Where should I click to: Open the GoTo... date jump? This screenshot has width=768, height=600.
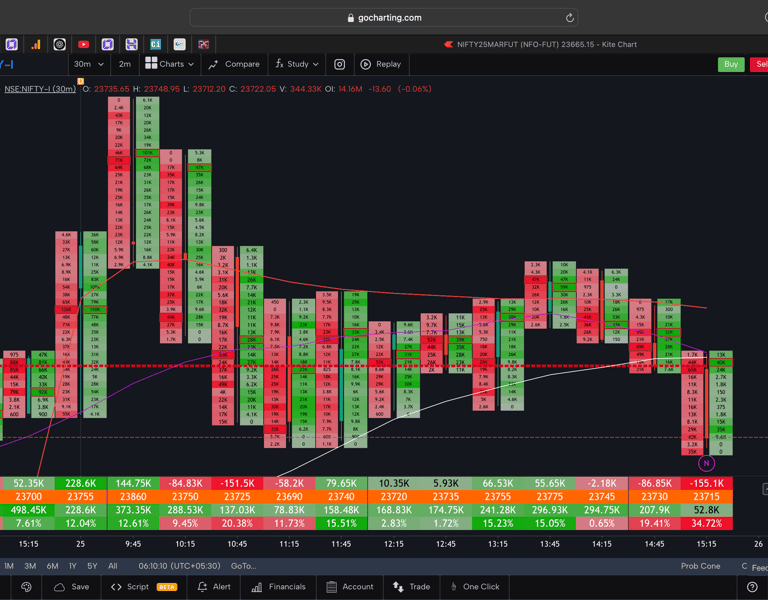pos(243,566)
